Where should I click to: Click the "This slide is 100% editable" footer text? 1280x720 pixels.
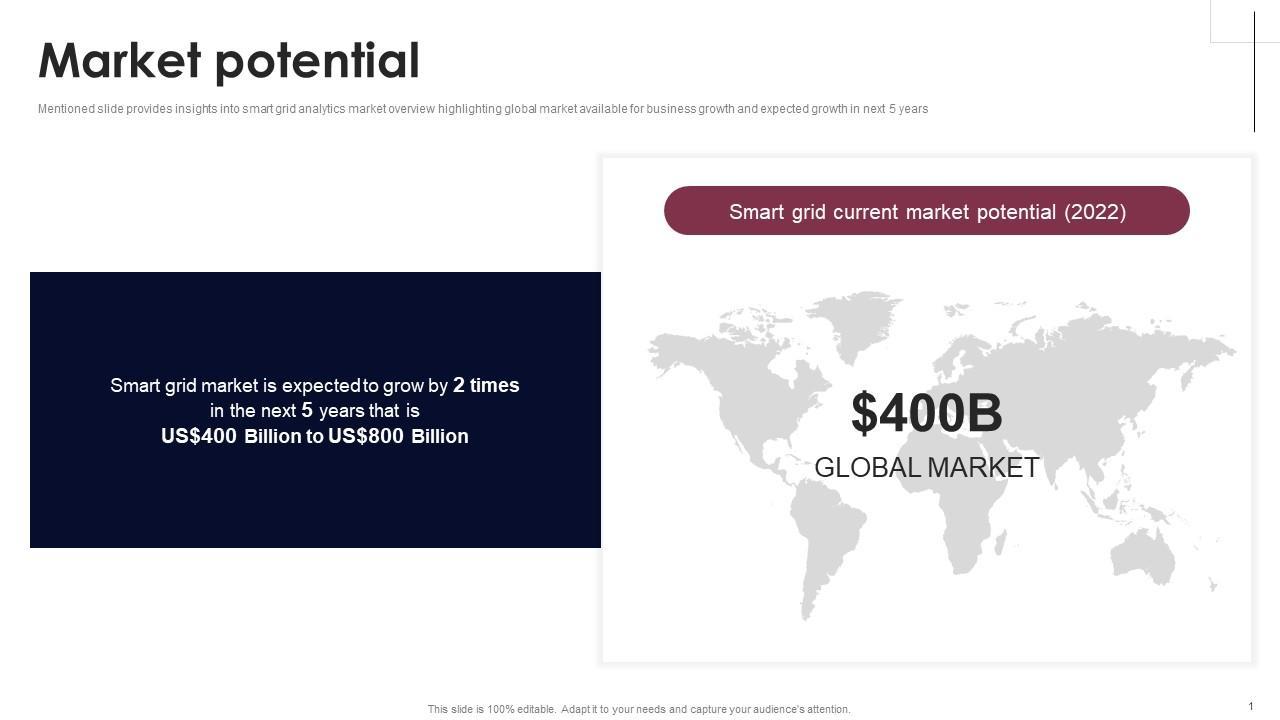tap(639, 709)
